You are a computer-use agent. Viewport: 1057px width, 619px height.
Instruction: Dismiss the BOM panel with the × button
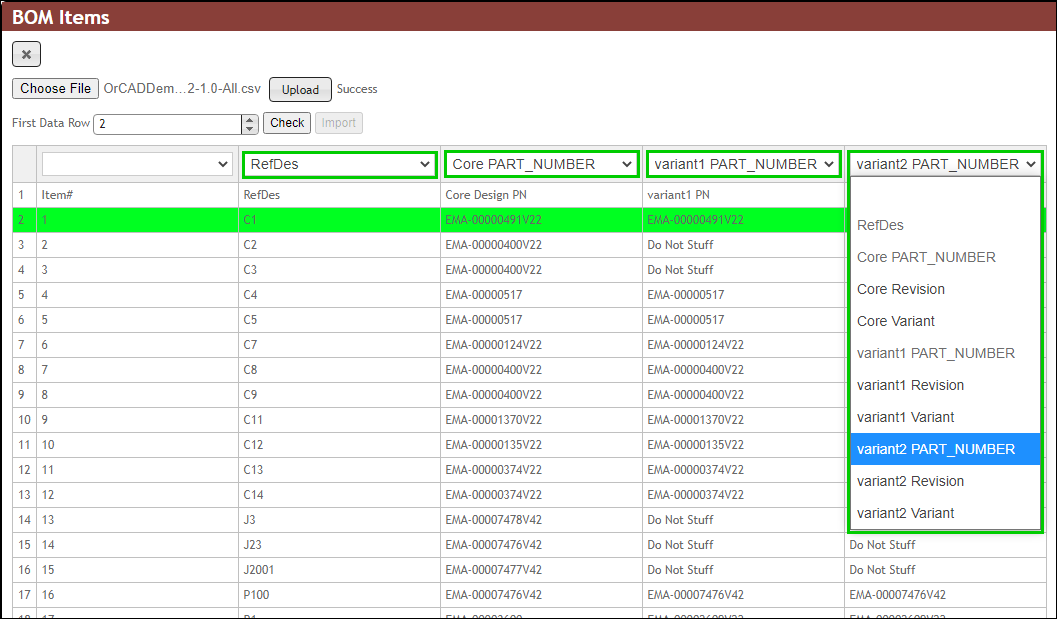[25, 54]
